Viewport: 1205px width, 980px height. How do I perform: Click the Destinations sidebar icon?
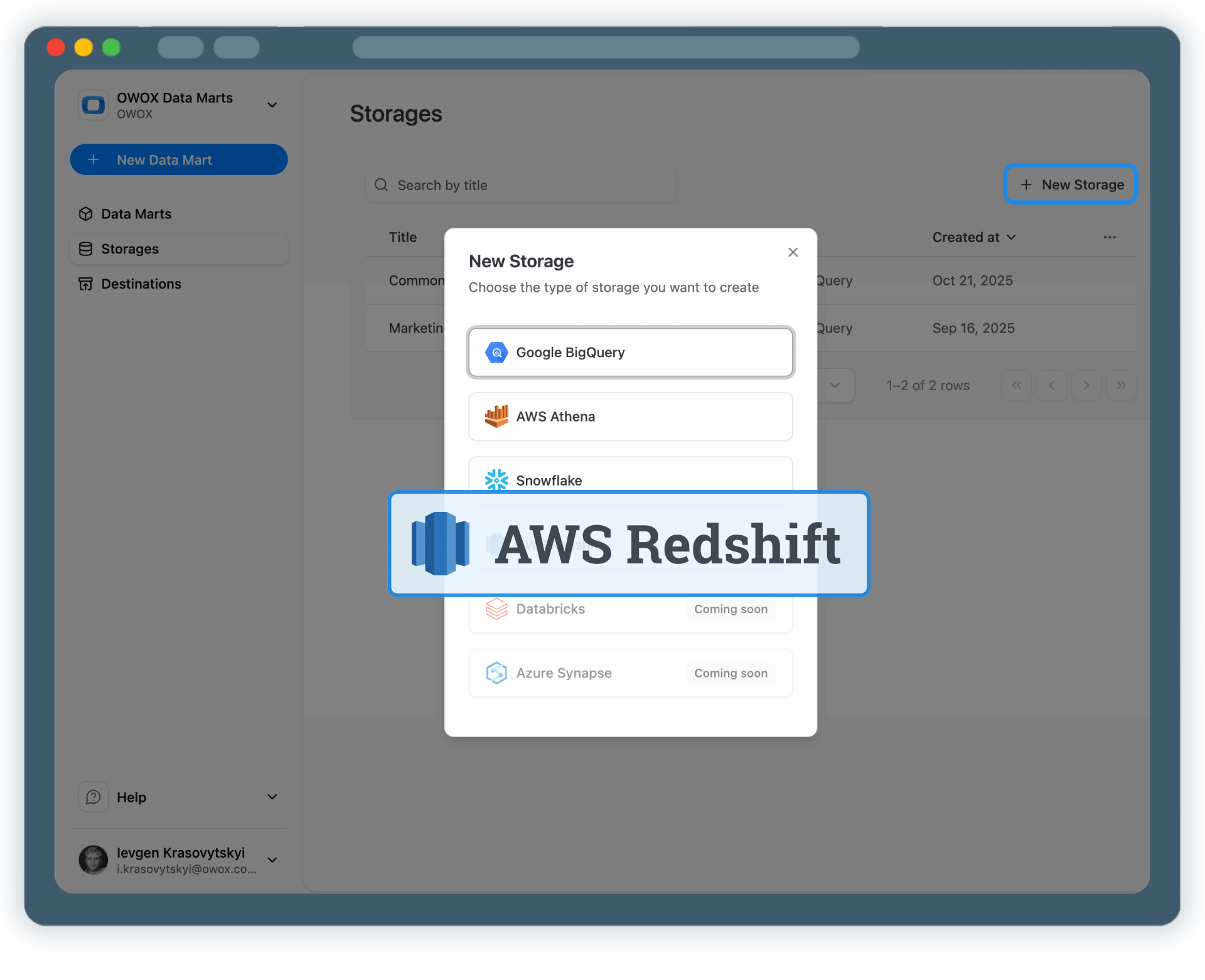click(86, 284)
